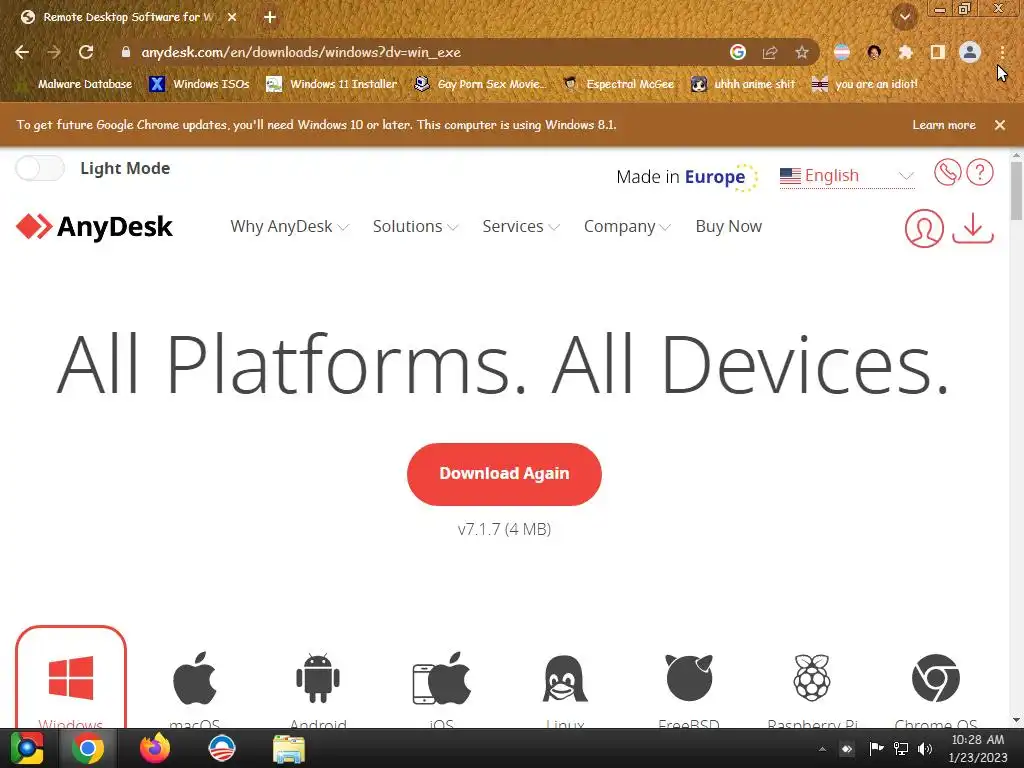Expand the Company menu
The height and width of the screenshot is (768, 1024).
627,227
